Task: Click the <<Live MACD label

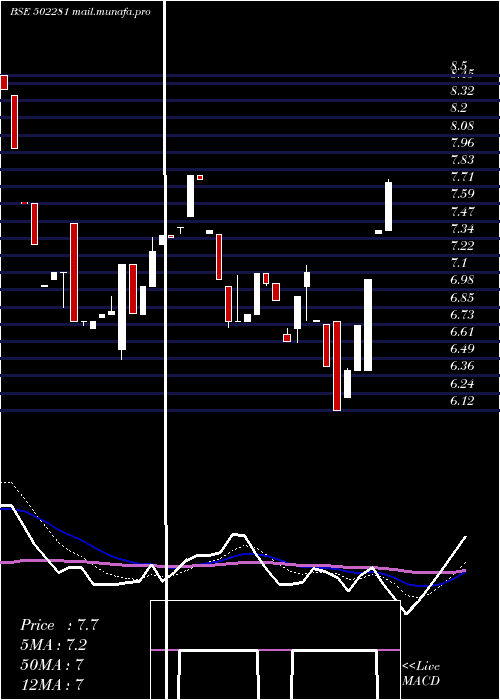Action: point(421,673)
